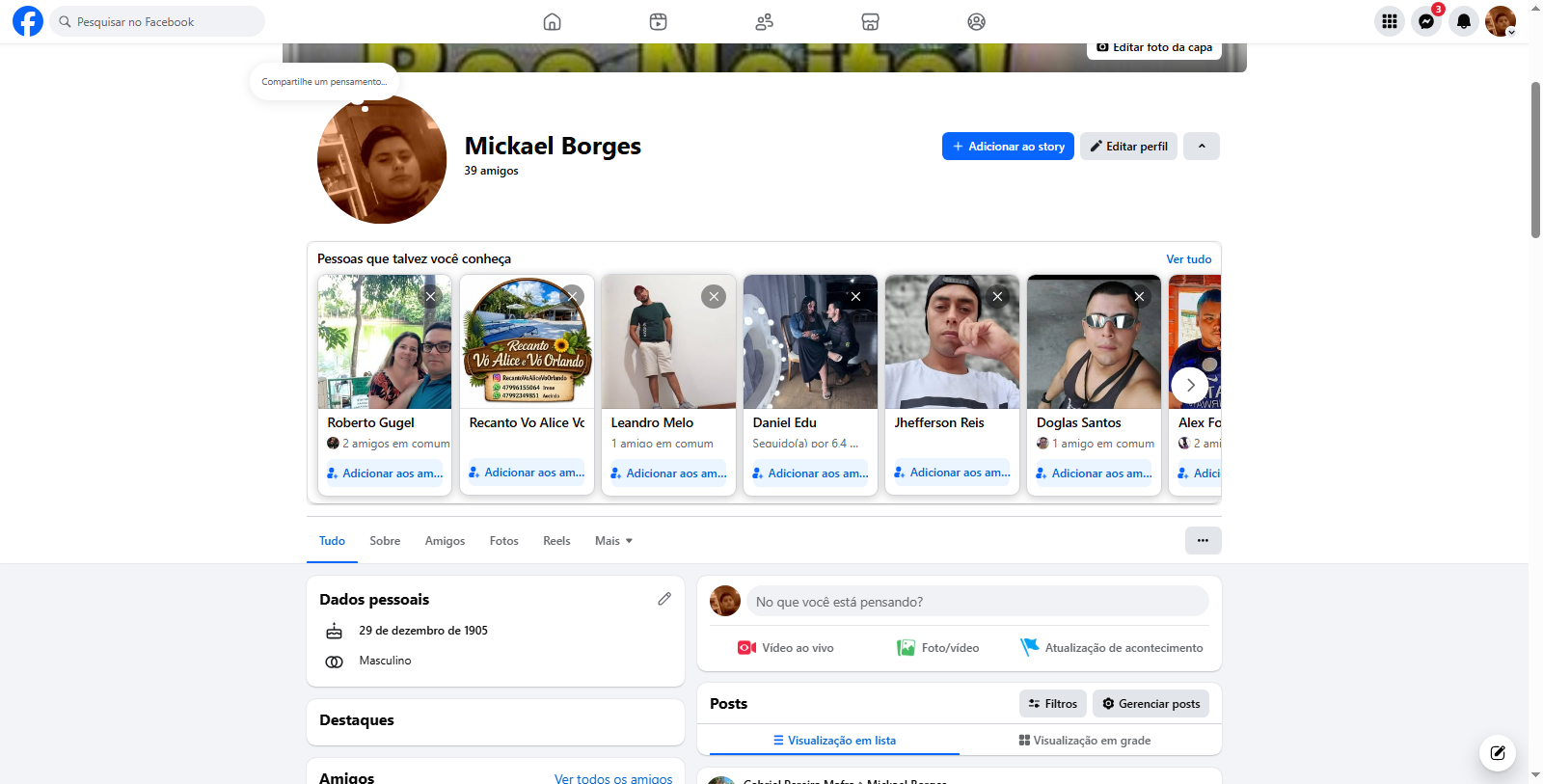Open Ver tudo suggestions link
Image resolution: width=1543 pixels, height=784 pixels.
pyautogui.click(x=1189, y=259)
